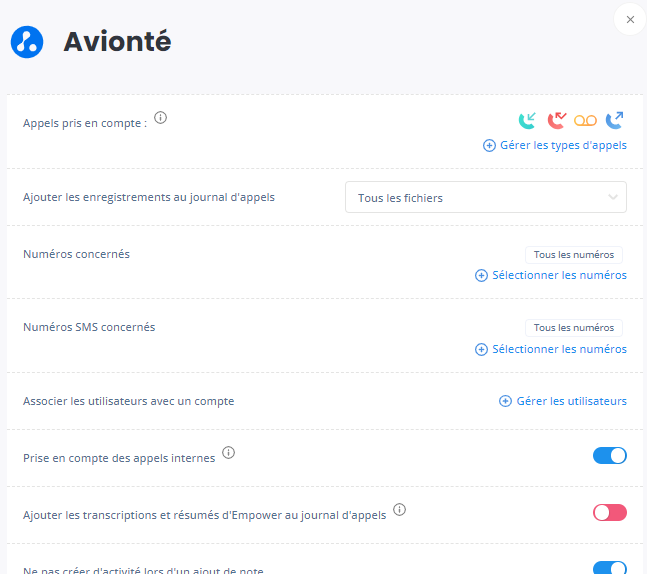Click Tous les numéros tag under Numéros concernés
647x574 pixels.
(574, 255)
